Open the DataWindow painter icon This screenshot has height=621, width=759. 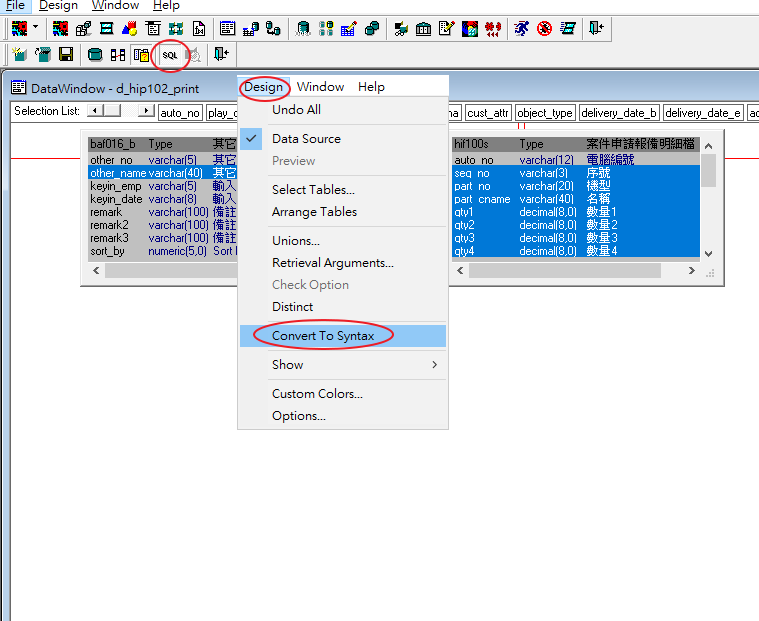point(227,29)
